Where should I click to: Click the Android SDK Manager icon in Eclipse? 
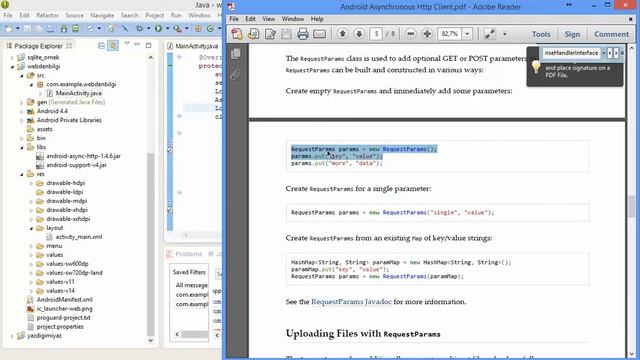click(64, 29)
